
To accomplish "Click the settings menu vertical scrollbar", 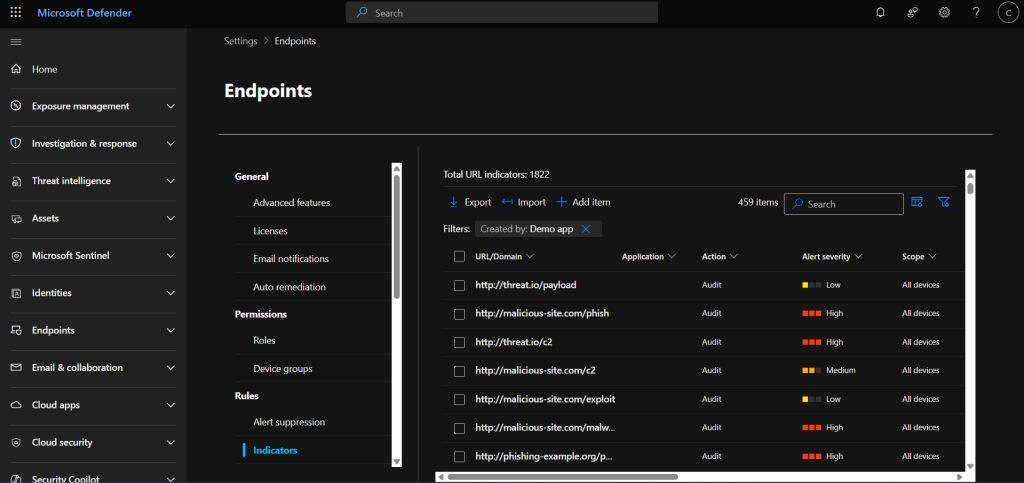I will pos(396,237).
